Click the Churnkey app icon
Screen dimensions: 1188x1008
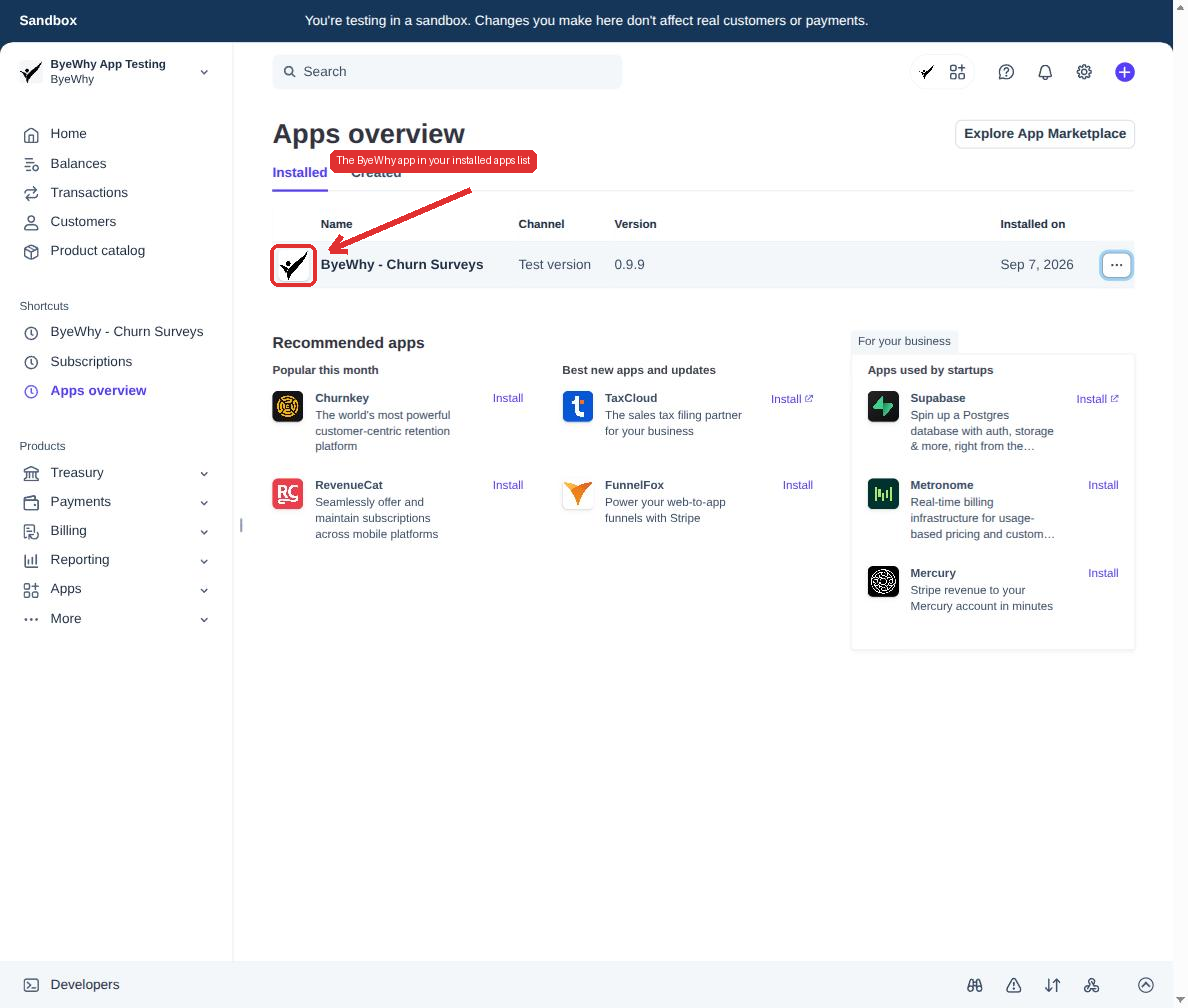pos(288,406)
